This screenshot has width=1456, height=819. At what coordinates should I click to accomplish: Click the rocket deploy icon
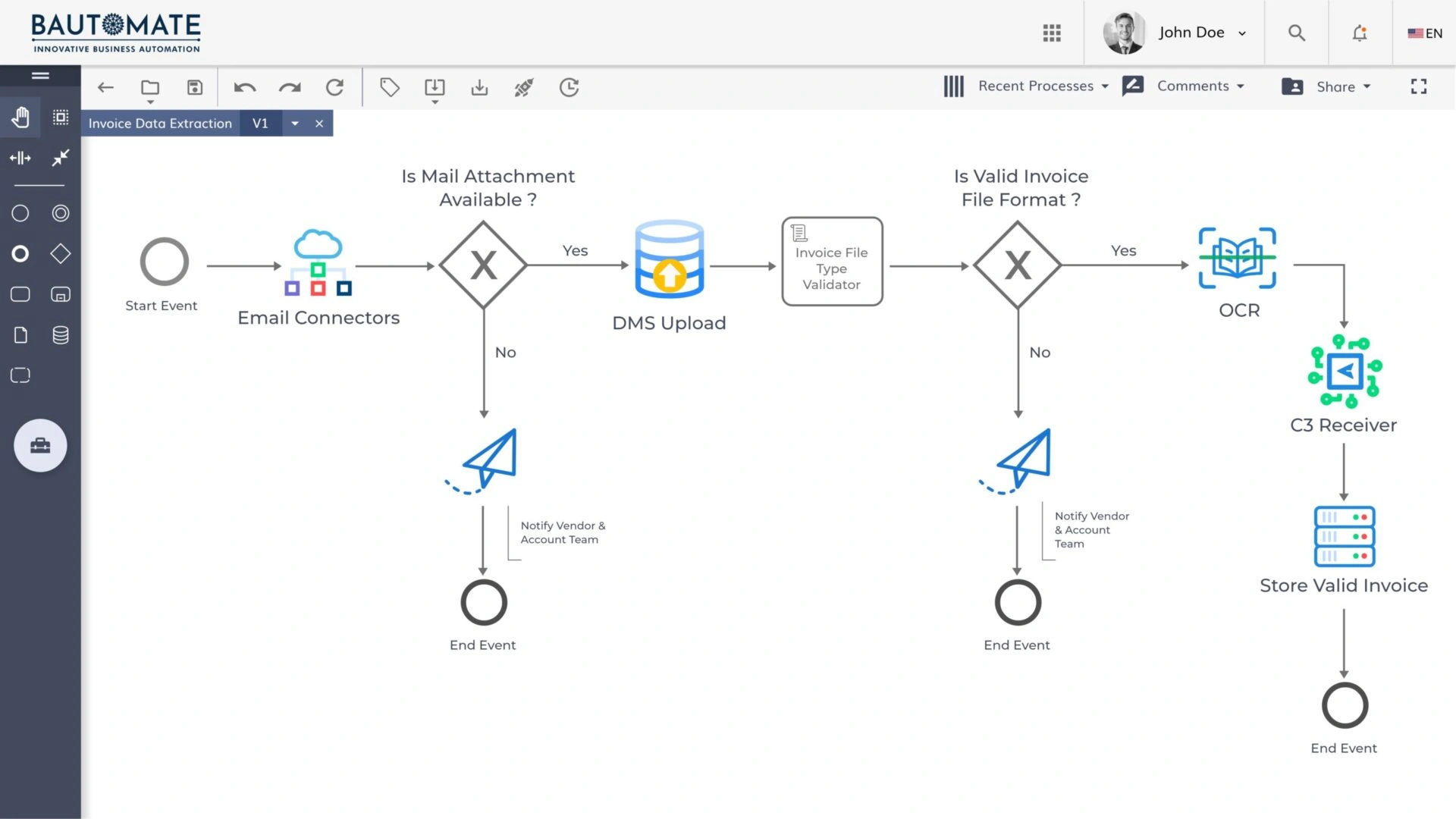pos(523,87)
